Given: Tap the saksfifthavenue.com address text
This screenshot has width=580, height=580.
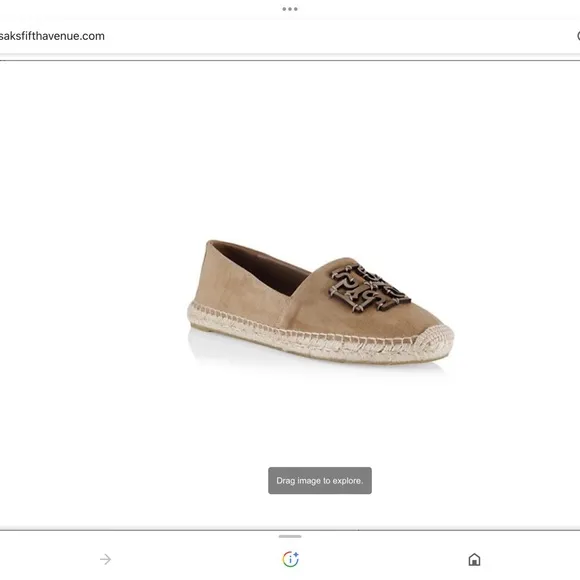Looking at the screenshot, I should [x=52, y=36].
